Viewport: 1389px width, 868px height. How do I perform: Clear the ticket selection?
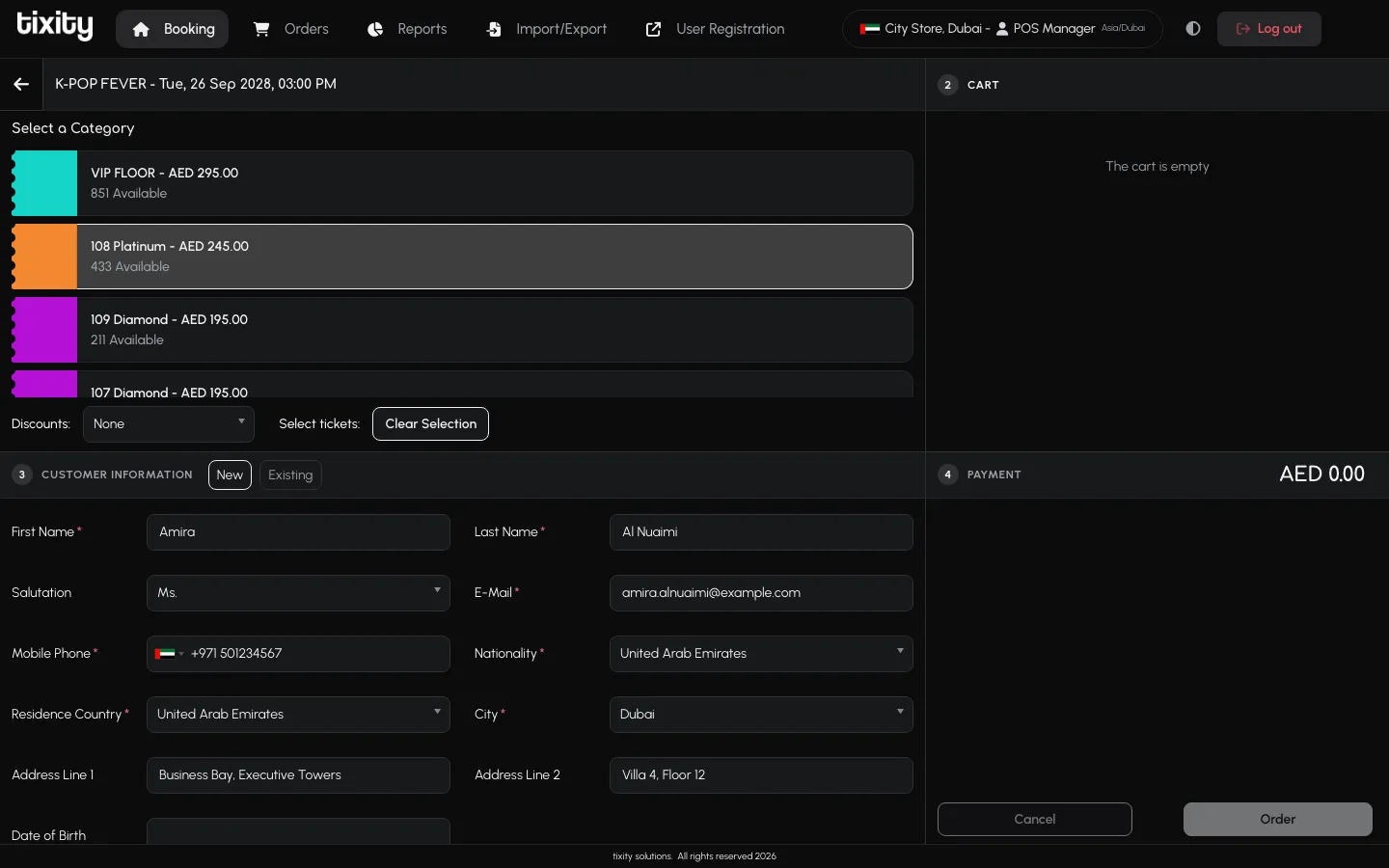[x=430, y=424]
